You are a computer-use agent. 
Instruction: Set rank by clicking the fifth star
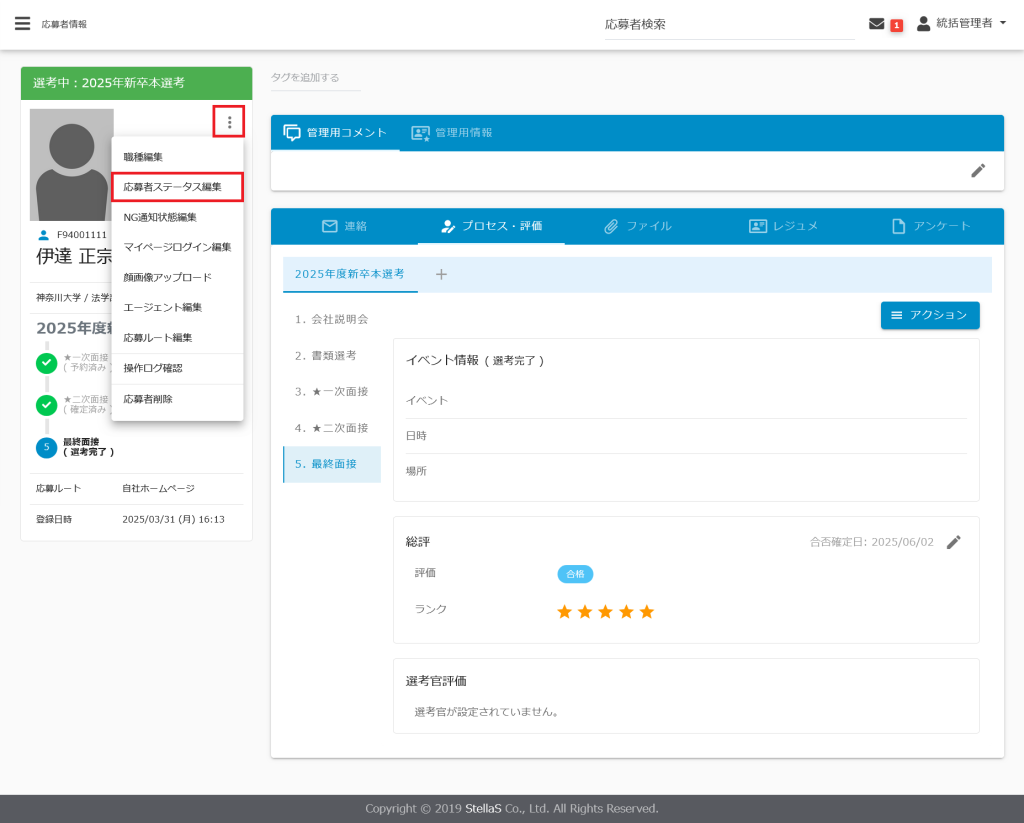646,611
